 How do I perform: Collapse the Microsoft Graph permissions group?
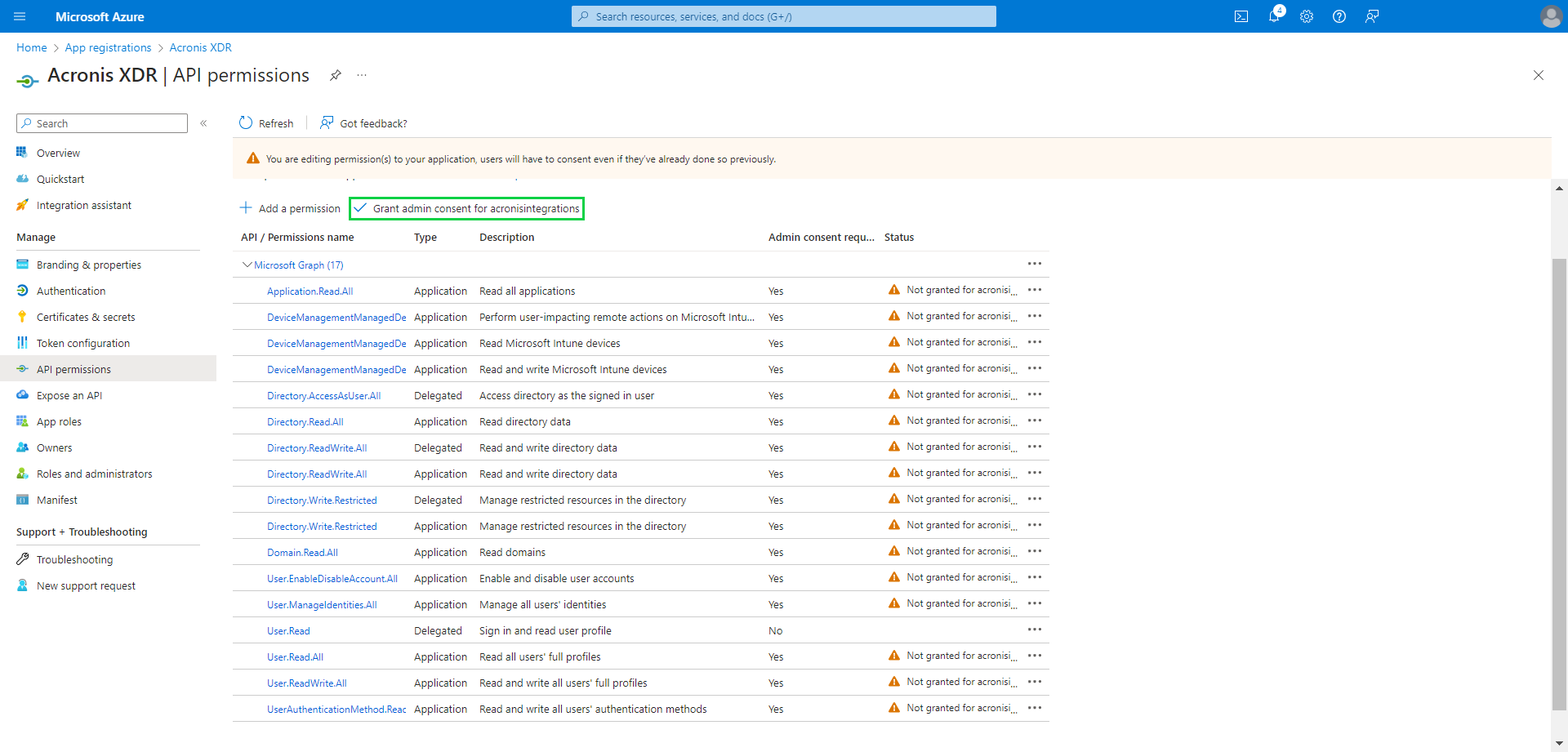point(247,265)
